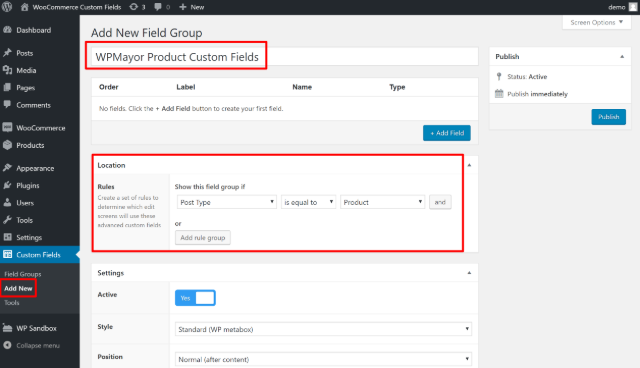Click the Users person icon
Viewport: 640px width, 368px height.
pos(7,202)
